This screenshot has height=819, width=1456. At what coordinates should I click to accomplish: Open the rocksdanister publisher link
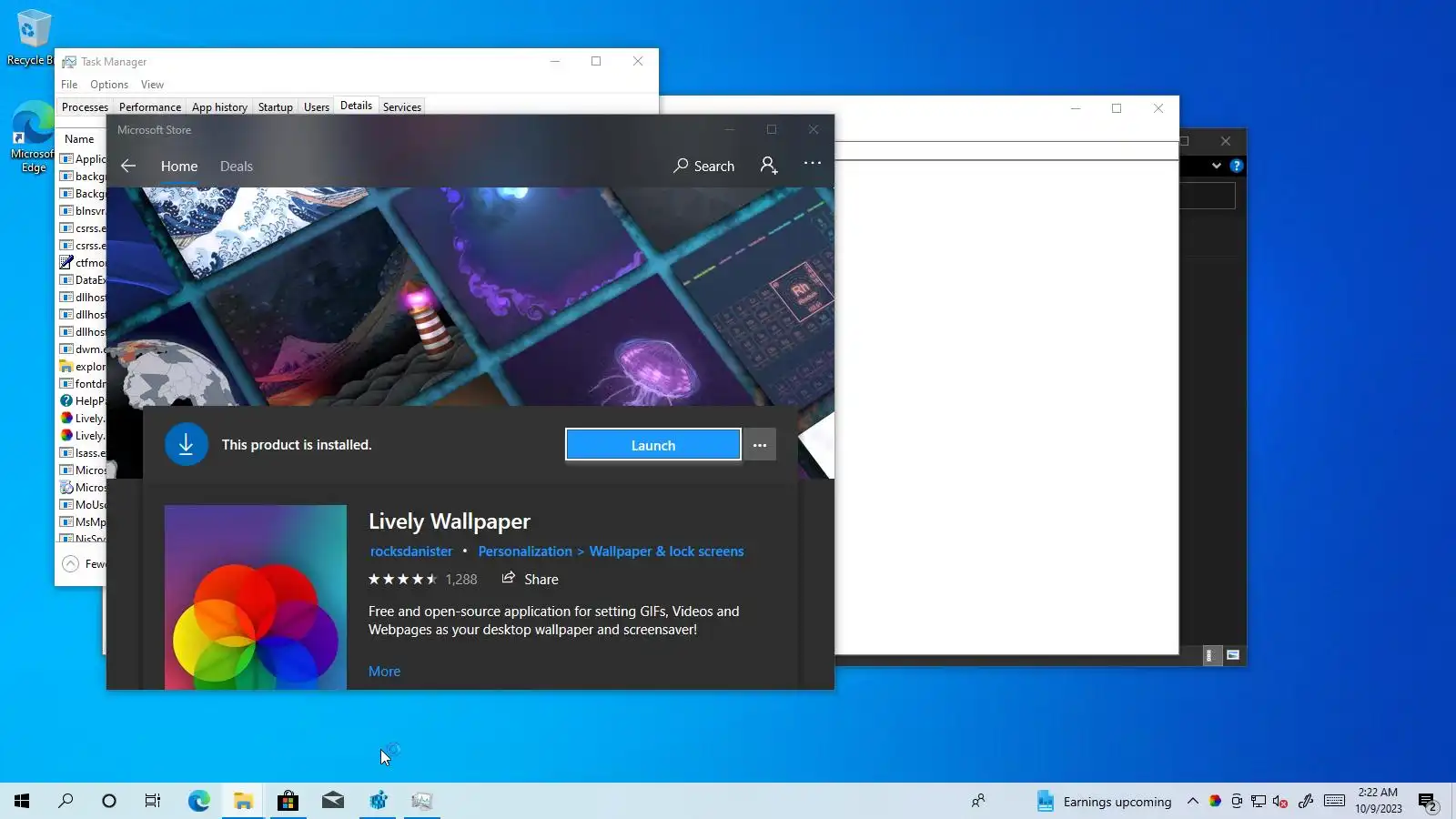click(411, 551)
